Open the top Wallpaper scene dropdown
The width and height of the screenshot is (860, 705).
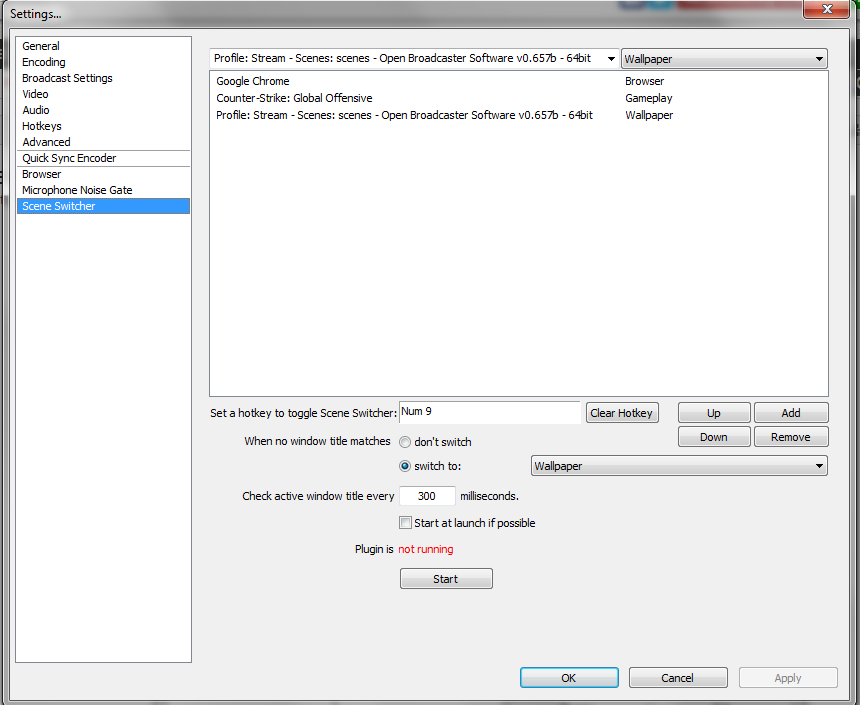(x=724, y=59)
